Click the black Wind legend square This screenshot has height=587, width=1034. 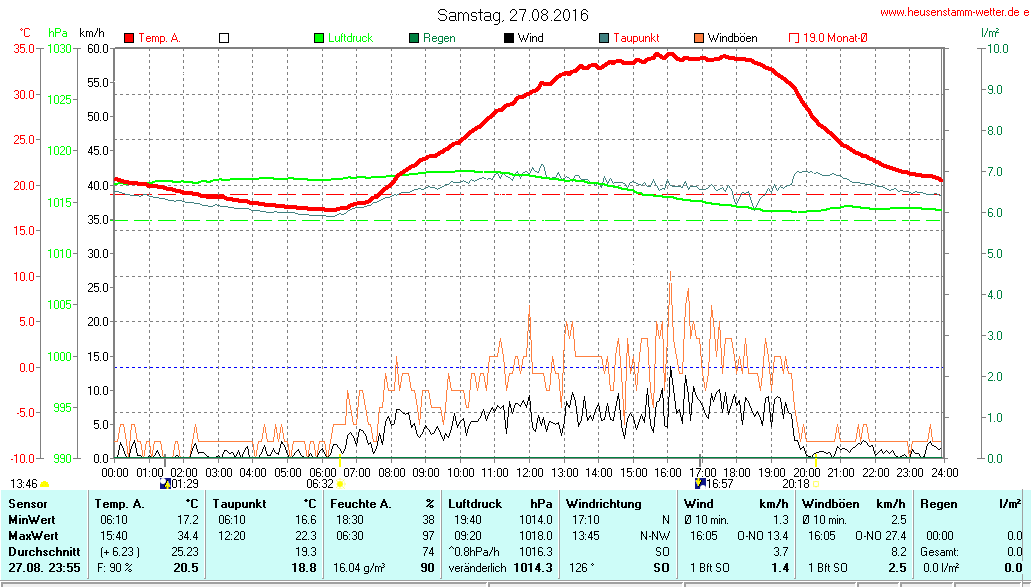point(509,38)
